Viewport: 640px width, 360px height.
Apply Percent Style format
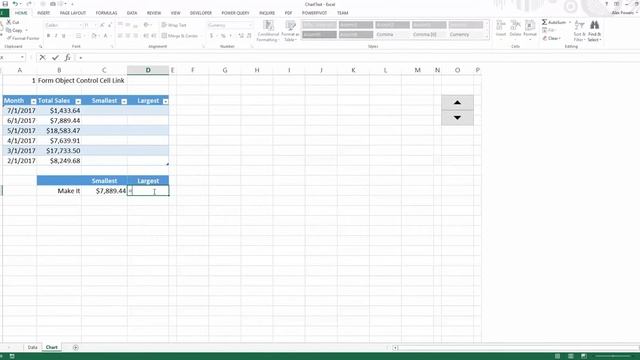(223, 36)
